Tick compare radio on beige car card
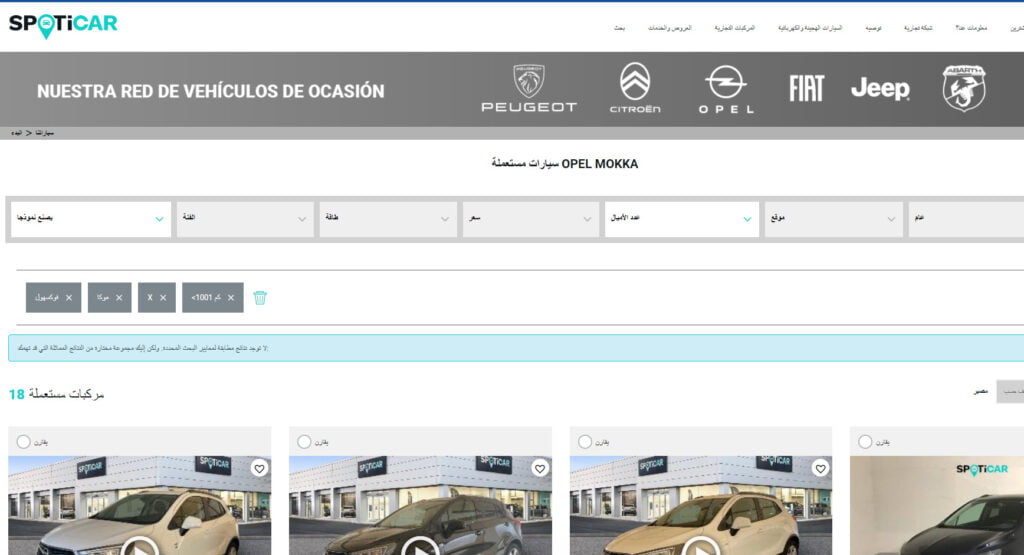Image resolution: width=1024 pixels, height=555 pixels. coord(585,442)
